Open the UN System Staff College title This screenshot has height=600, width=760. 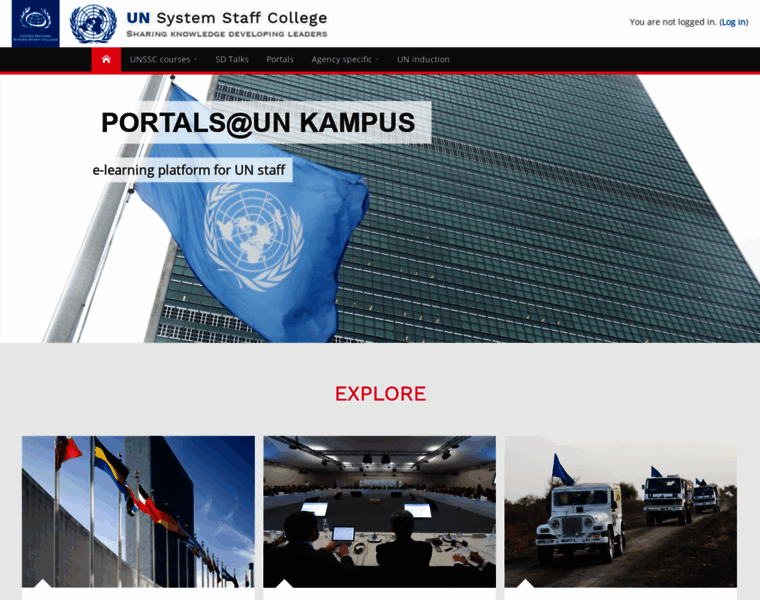pos(226,18)
